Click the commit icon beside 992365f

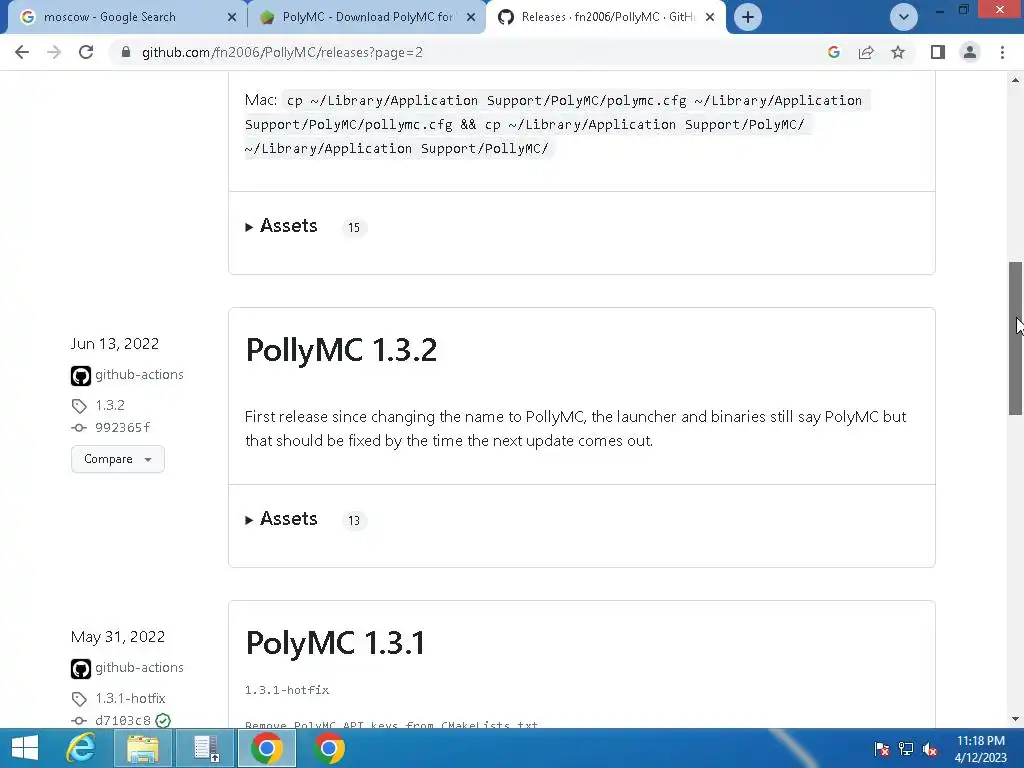[79, 428]
